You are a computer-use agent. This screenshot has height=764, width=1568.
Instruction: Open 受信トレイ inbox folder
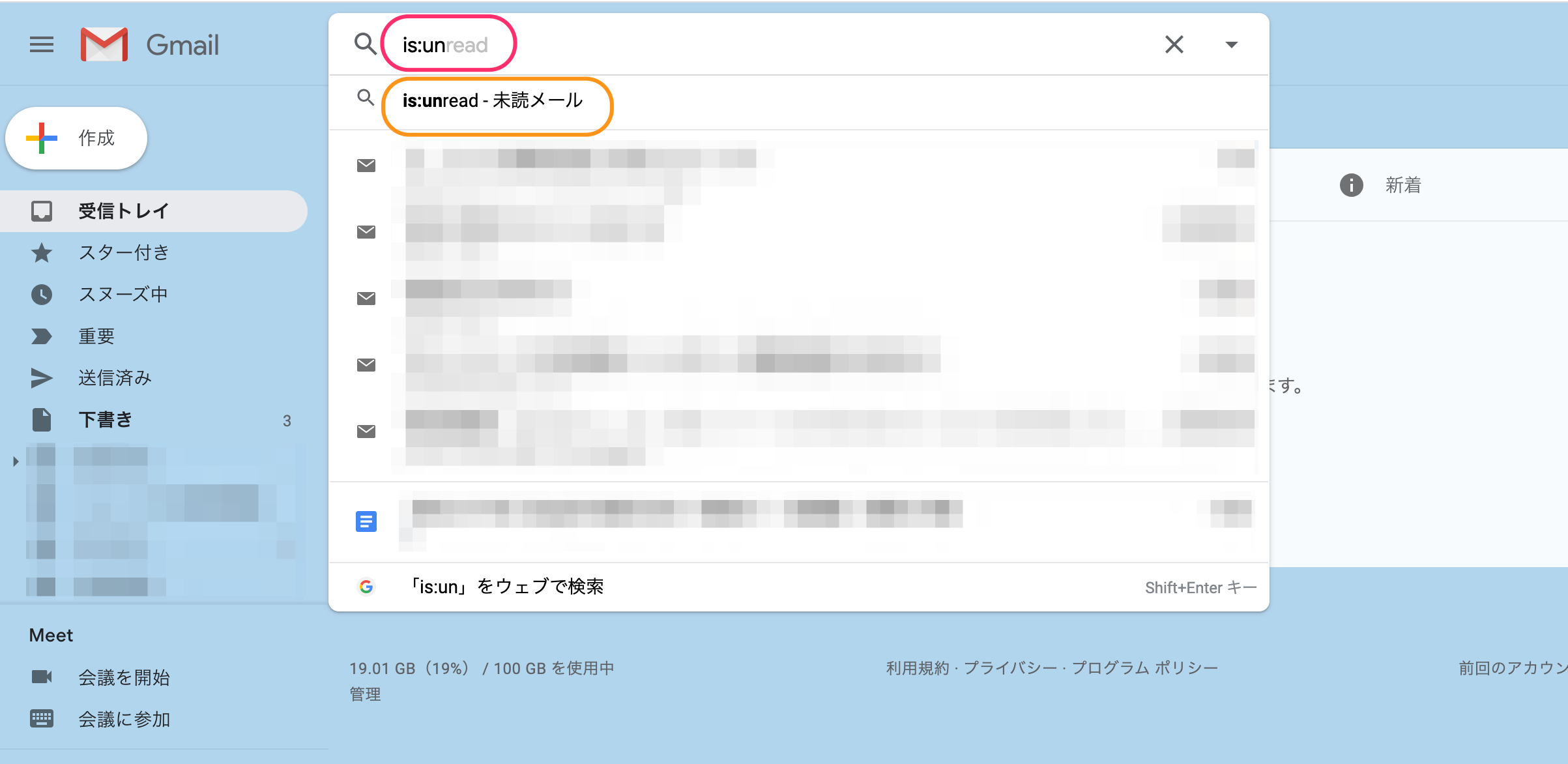coord(154,211)
